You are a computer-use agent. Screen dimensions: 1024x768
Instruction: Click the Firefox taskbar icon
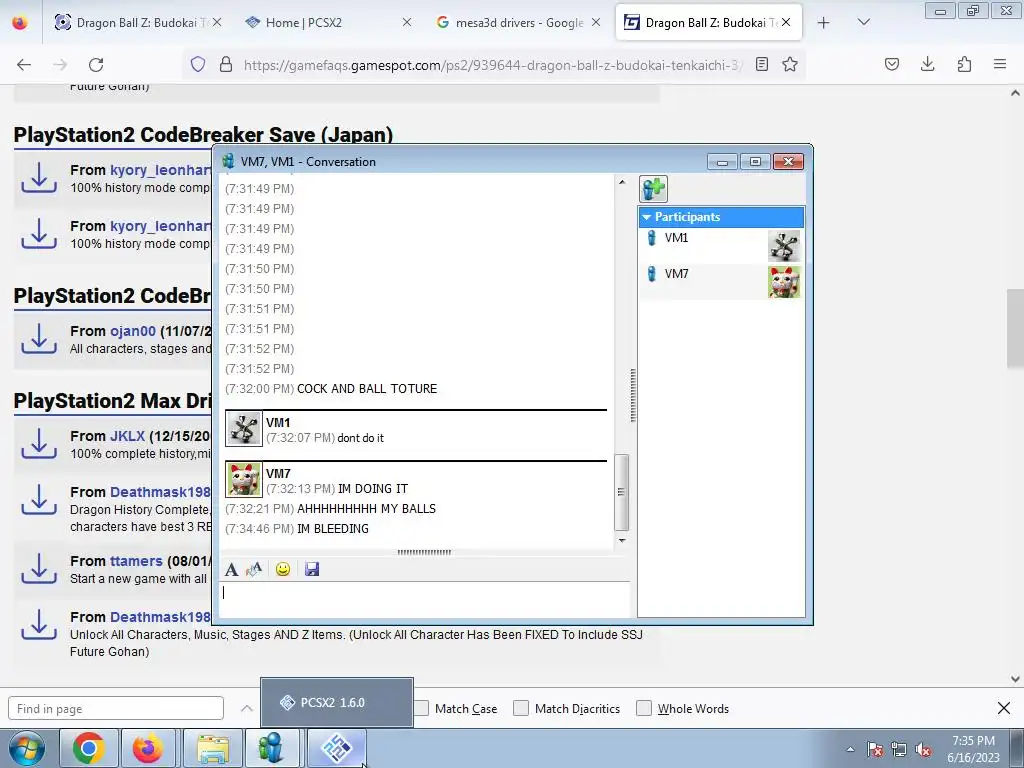coord(148,748)
